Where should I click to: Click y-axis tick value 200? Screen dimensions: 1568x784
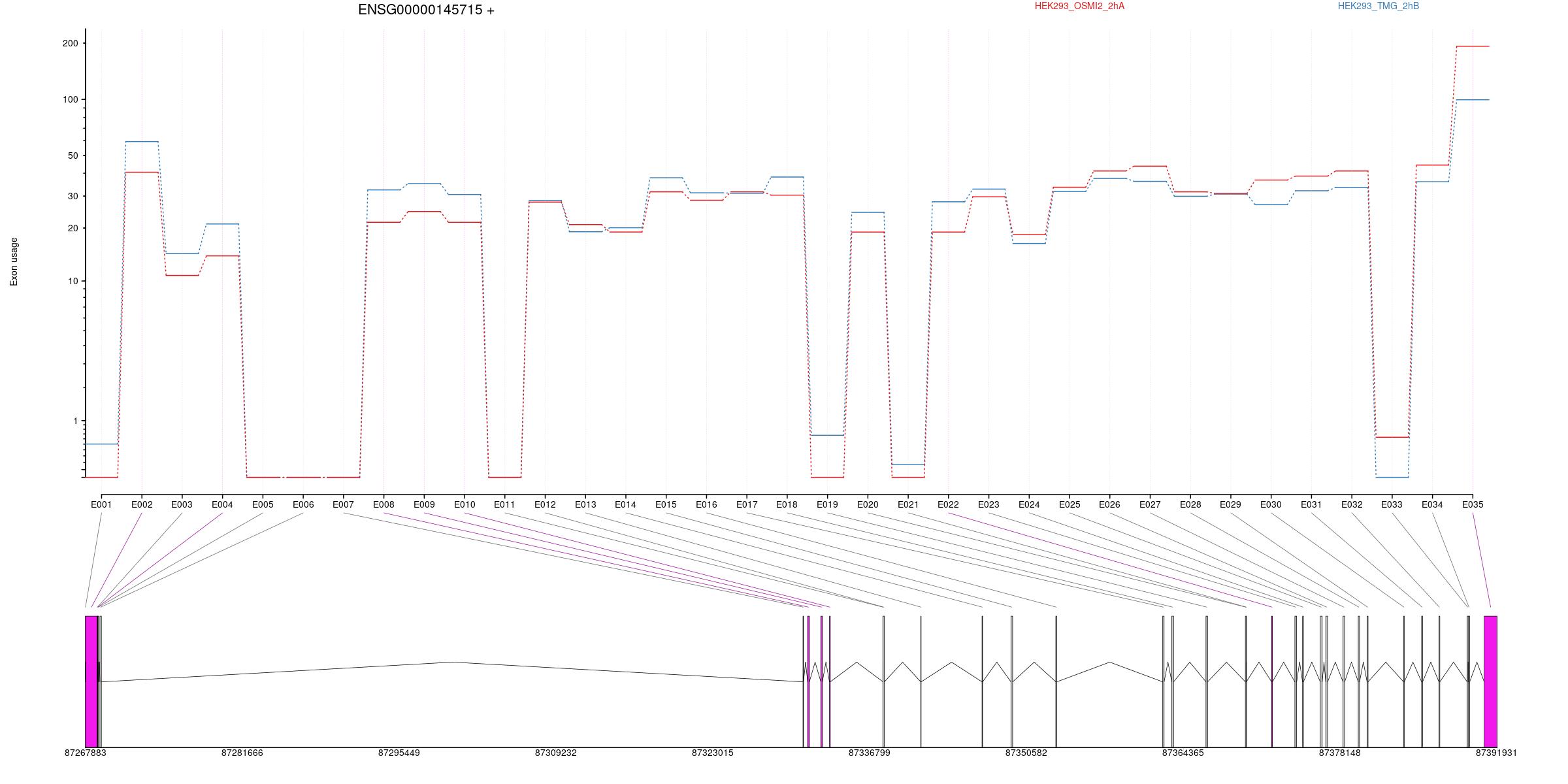click(70, 43)
